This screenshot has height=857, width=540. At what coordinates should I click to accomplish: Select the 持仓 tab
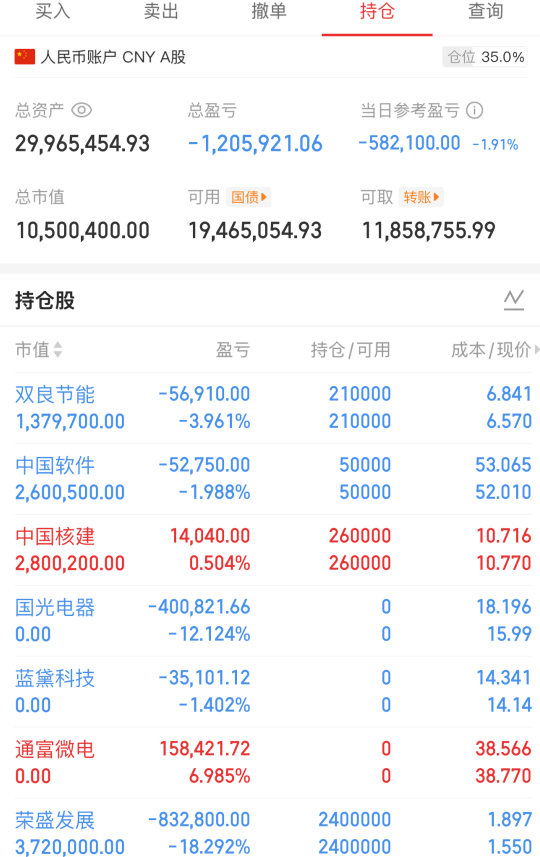tap(377, 11)
